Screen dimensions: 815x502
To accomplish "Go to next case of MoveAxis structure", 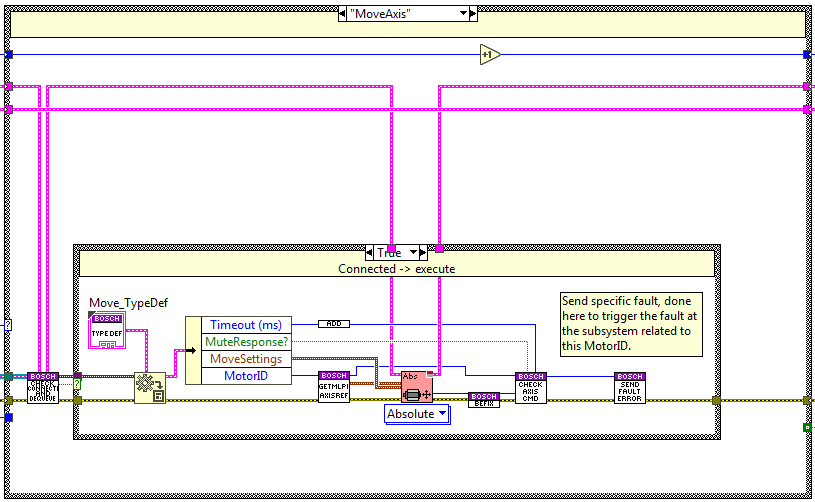I will [x=473, y=14].
